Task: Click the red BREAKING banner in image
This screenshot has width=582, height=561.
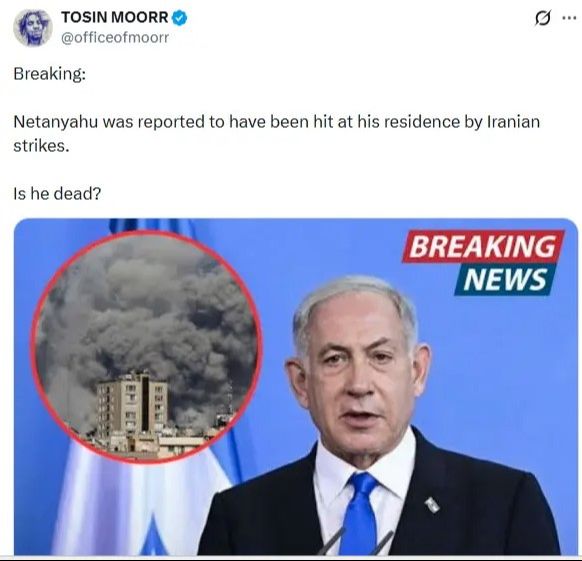Action: 483,247
